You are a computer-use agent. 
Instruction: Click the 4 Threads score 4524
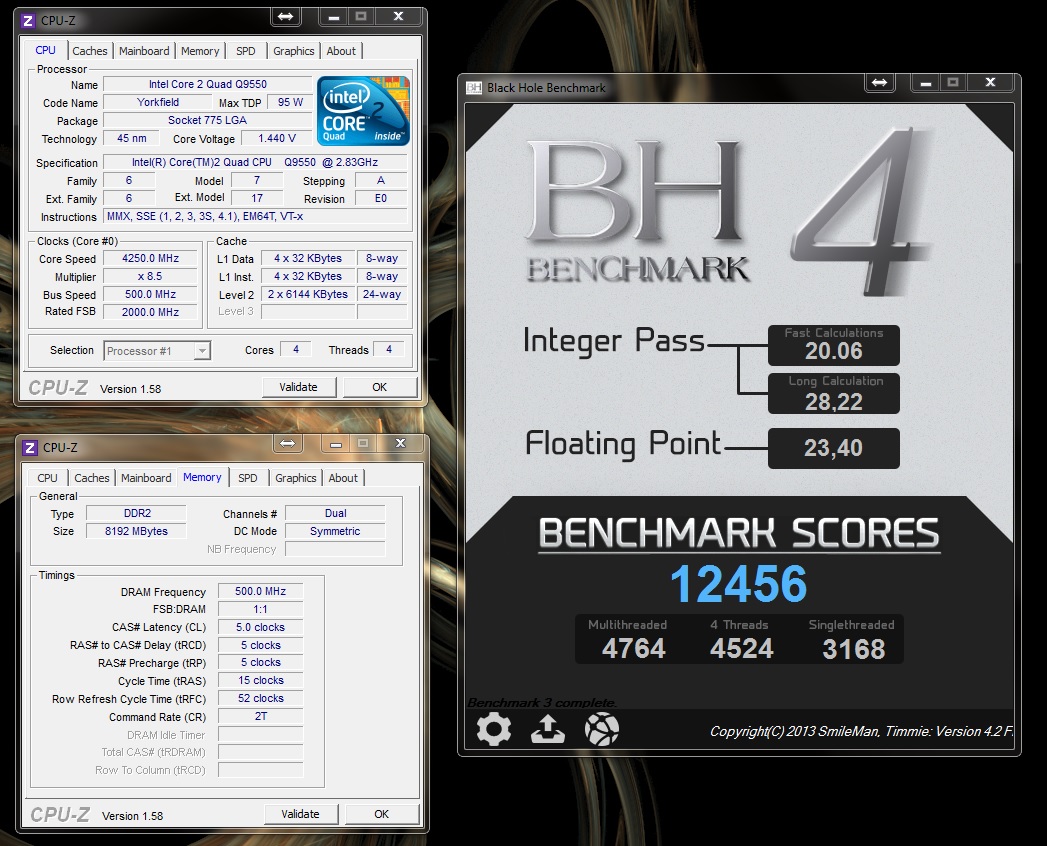pos(741,649)
